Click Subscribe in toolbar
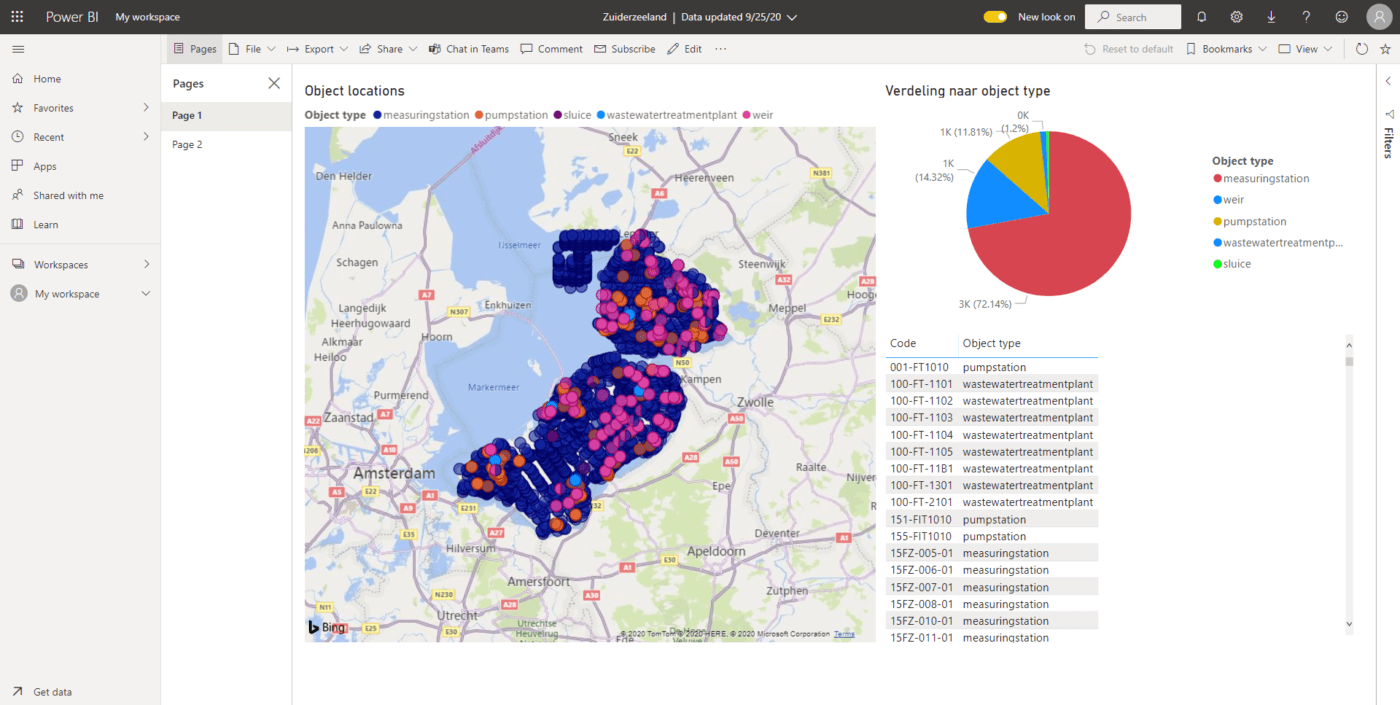 624,49
